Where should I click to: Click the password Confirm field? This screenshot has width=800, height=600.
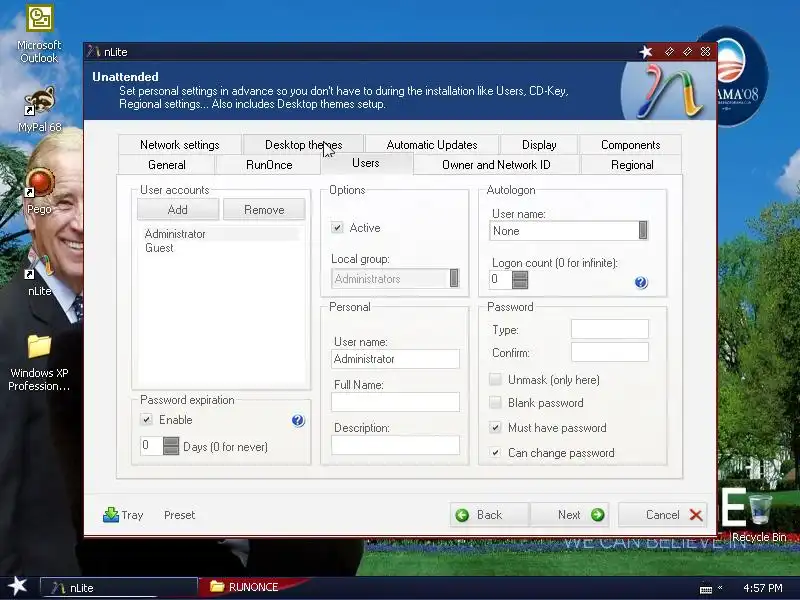click(x=610, y=352)
